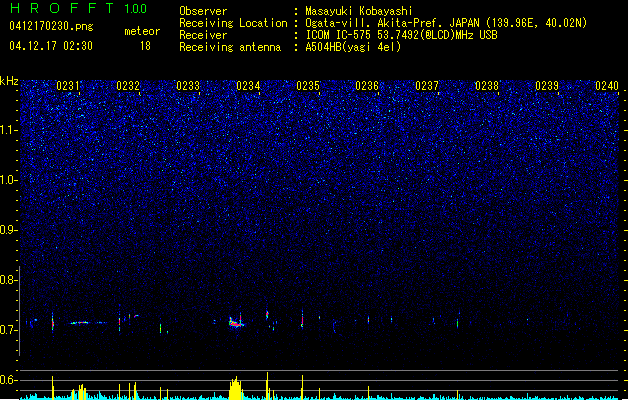Viewport: 629px width, 400px height.
Task: Click the kHz axis unit label
Action: point(9,81)
